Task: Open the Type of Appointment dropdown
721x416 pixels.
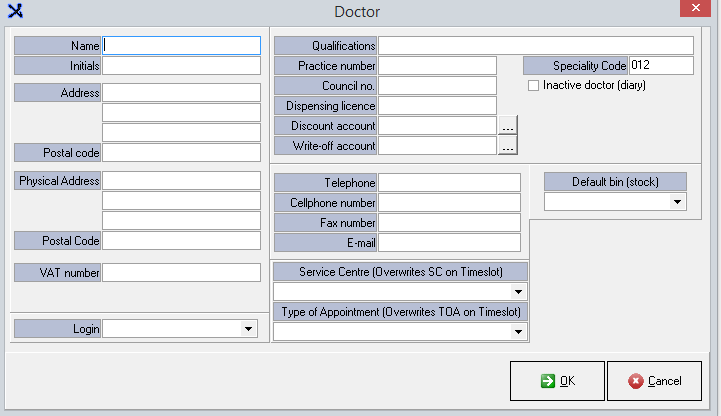Action: [518, 331]
